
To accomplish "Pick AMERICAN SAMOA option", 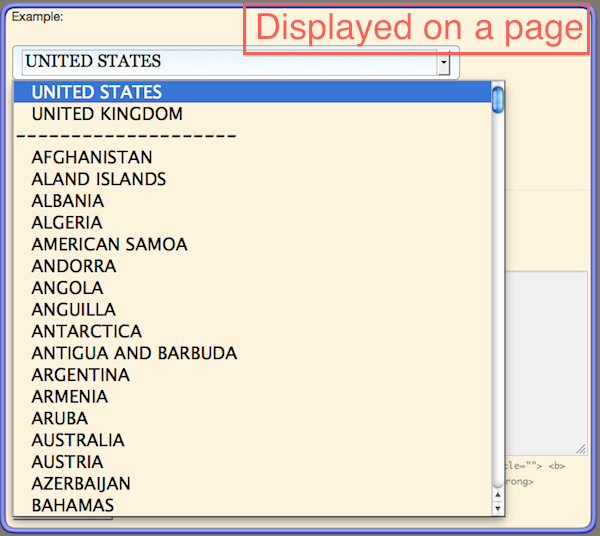I will pyautogui.click(x=253, y=244).
